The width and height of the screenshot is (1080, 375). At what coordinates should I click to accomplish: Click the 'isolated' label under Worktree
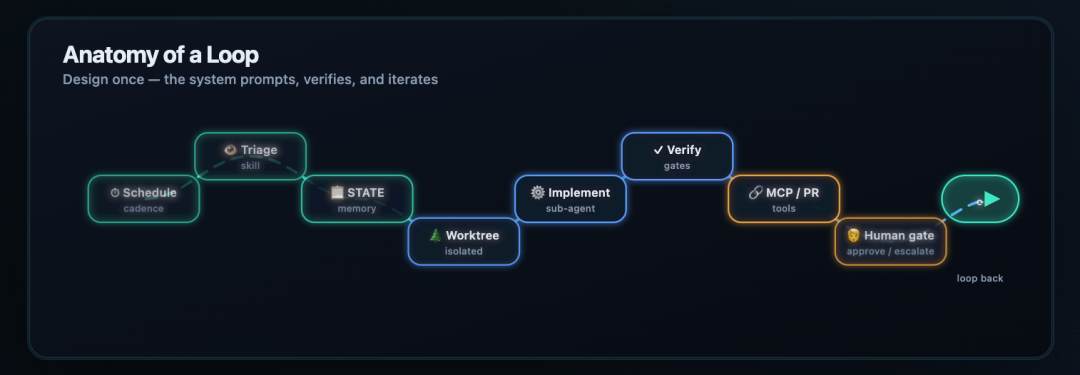pos(464,252)
